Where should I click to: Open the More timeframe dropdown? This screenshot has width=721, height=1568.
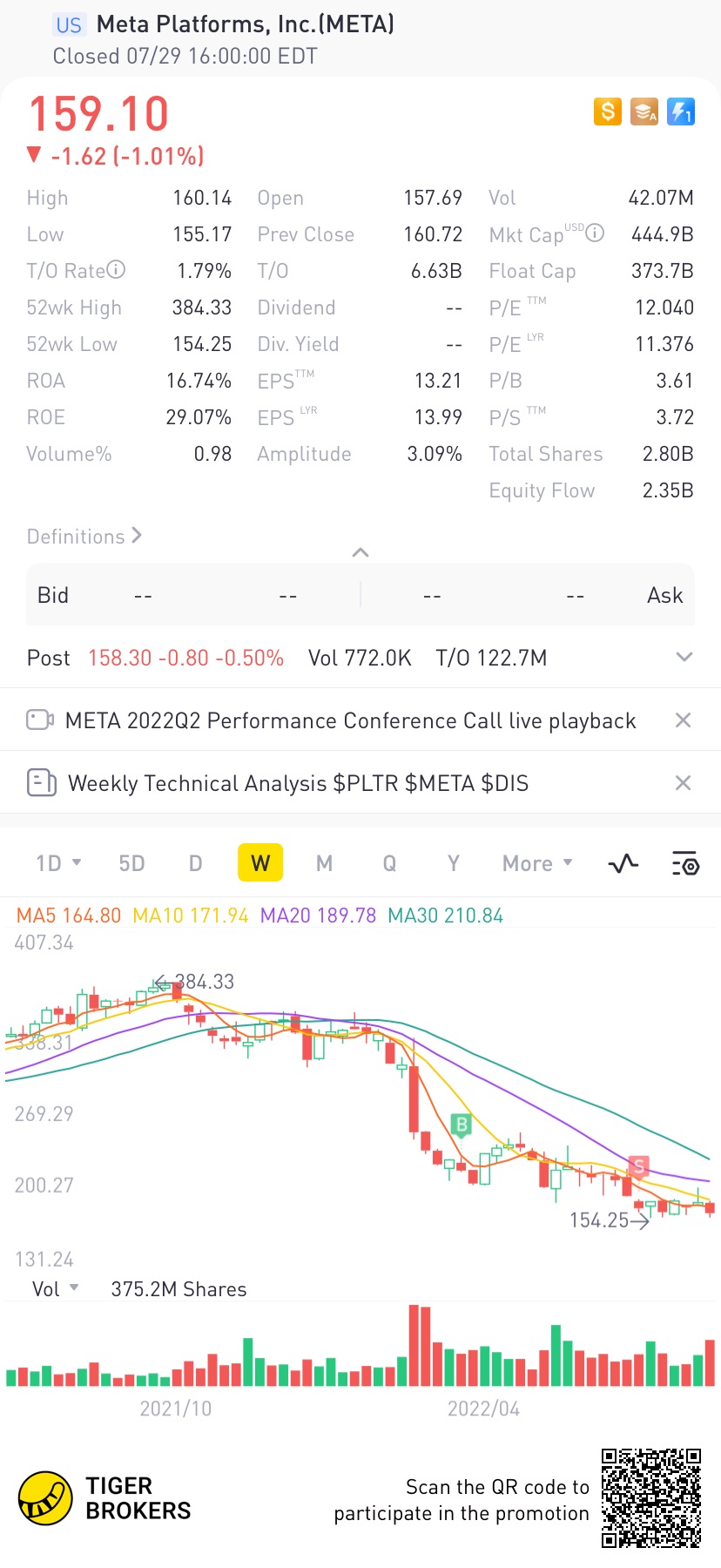[537, 863]
